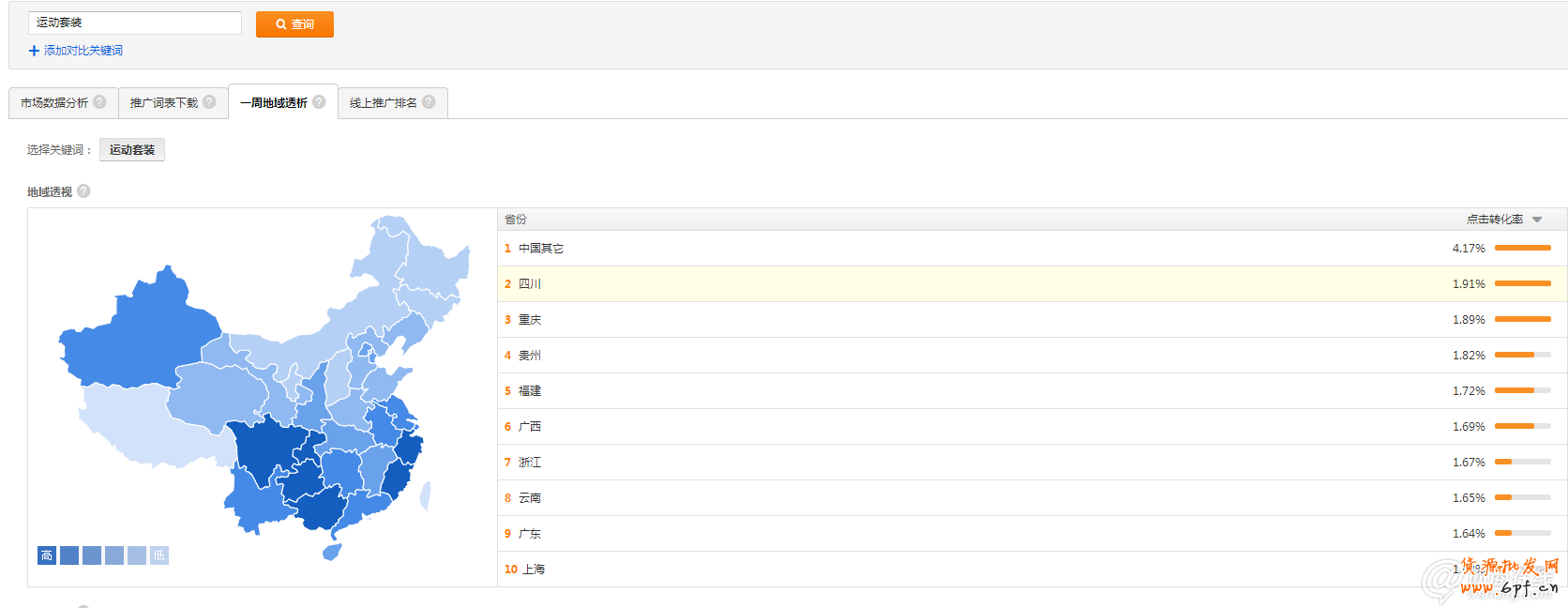Select the 四川 row in province list
The width and height of the screenshot is (1568, 608).
[530, 284]
